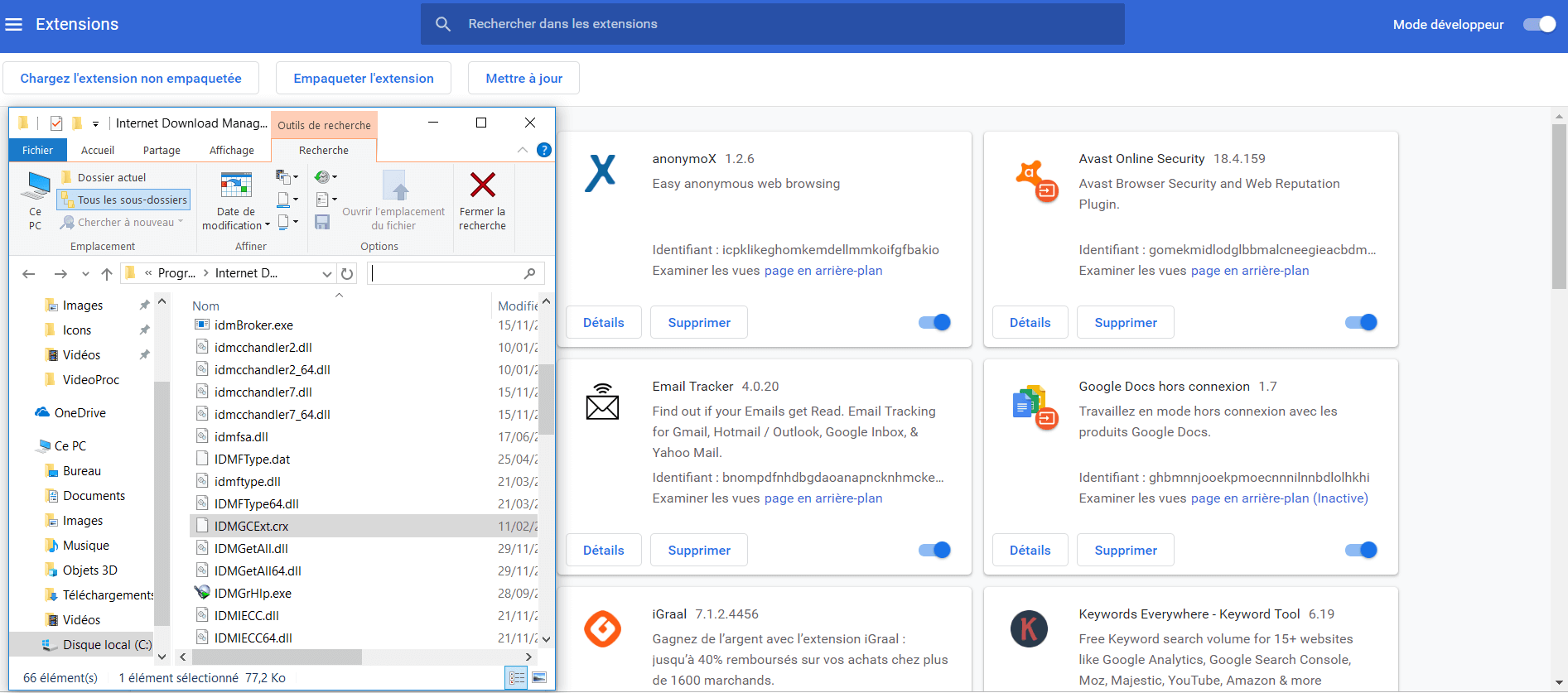Image resolution: width=1568 pixels, height=693 pixels.
Task: Switch to the Partage ribbon tab
Action: [162, 150]
